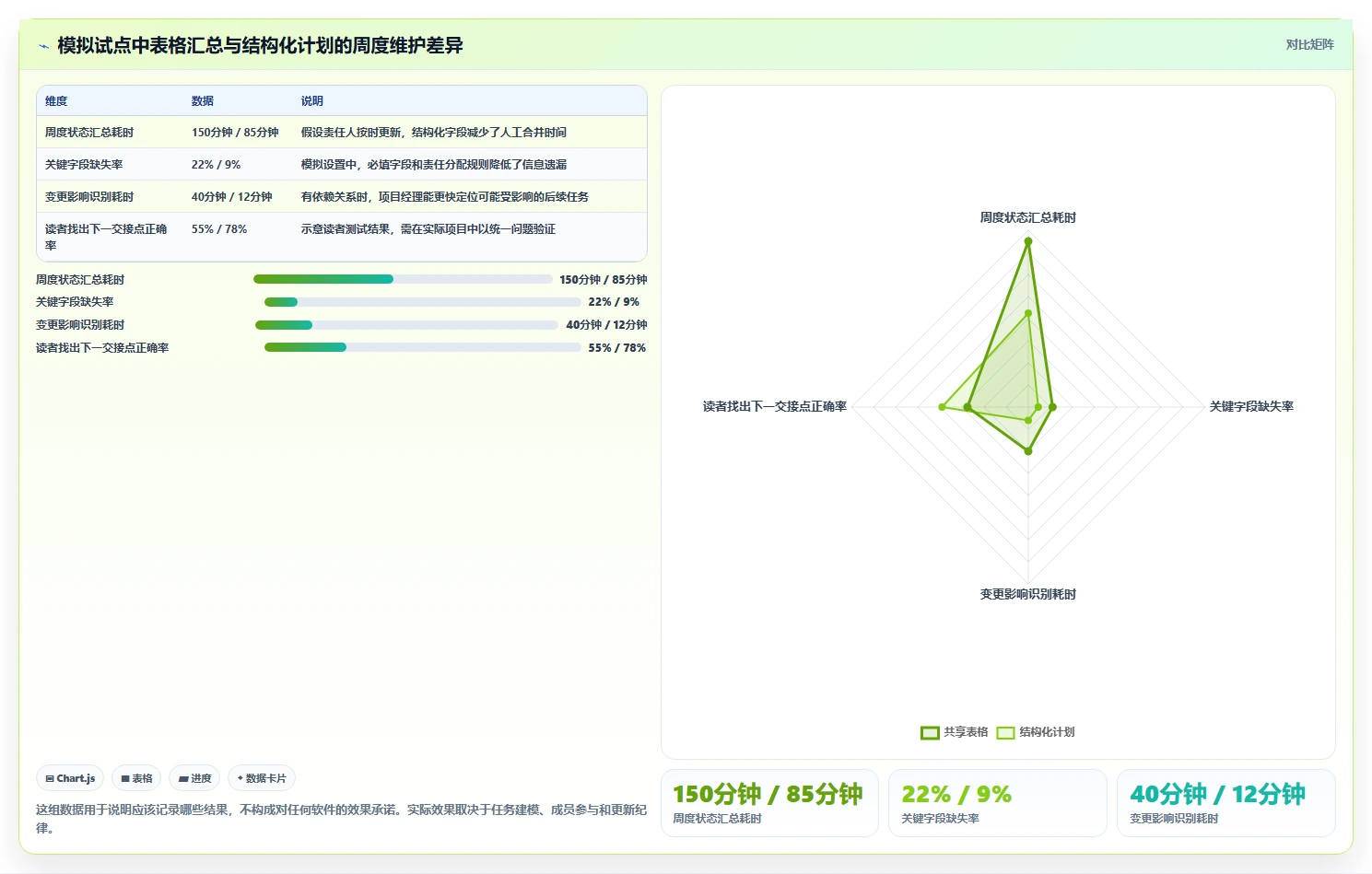The width and height of the screenshot is (1372, 874).
Task: Click the top radar data point of 共享表格
Action: [x=1028, y=241]
